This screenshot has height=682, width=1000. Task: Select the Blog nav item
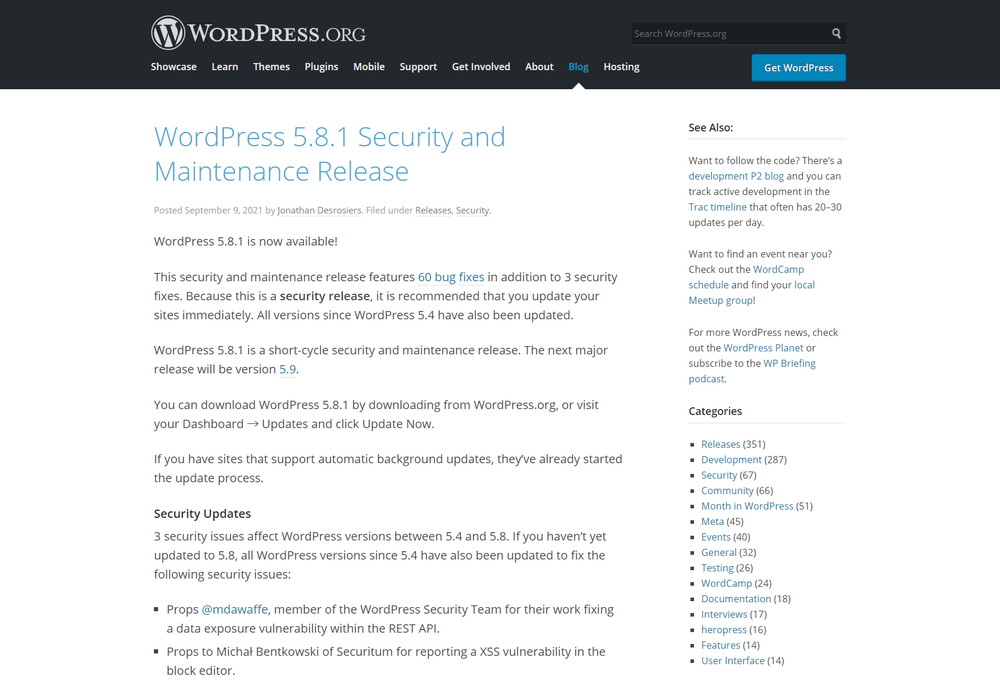tap(578, 66)
